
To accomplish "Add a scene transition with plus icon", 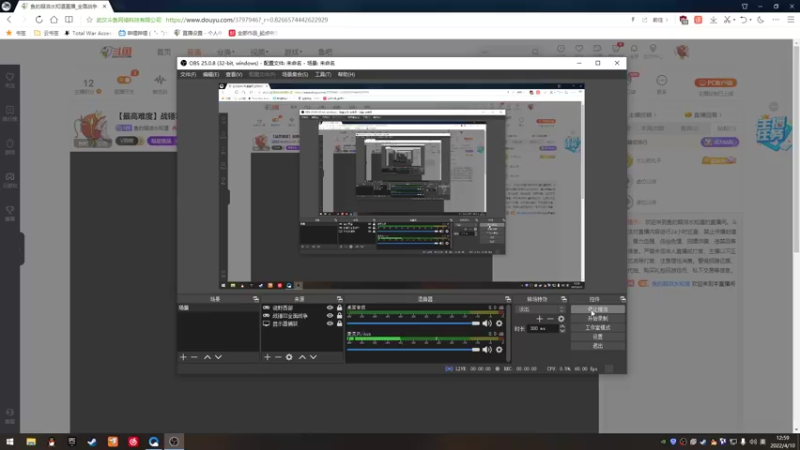I will (x=539, y=319).
